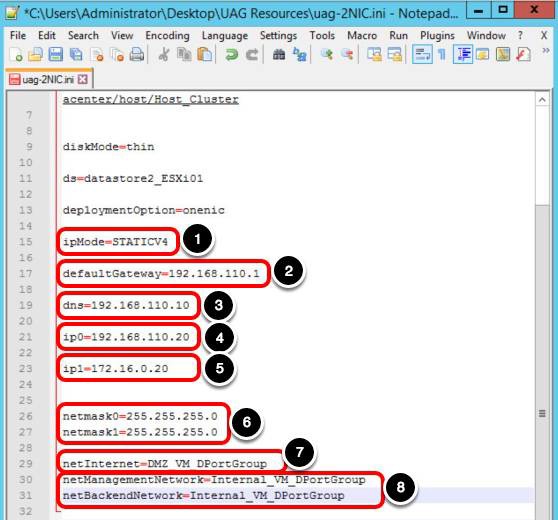This screenshot has height=520, width=558.
Task: Close all documents icon
Action: pyautogui.click(x=117, y=55)
